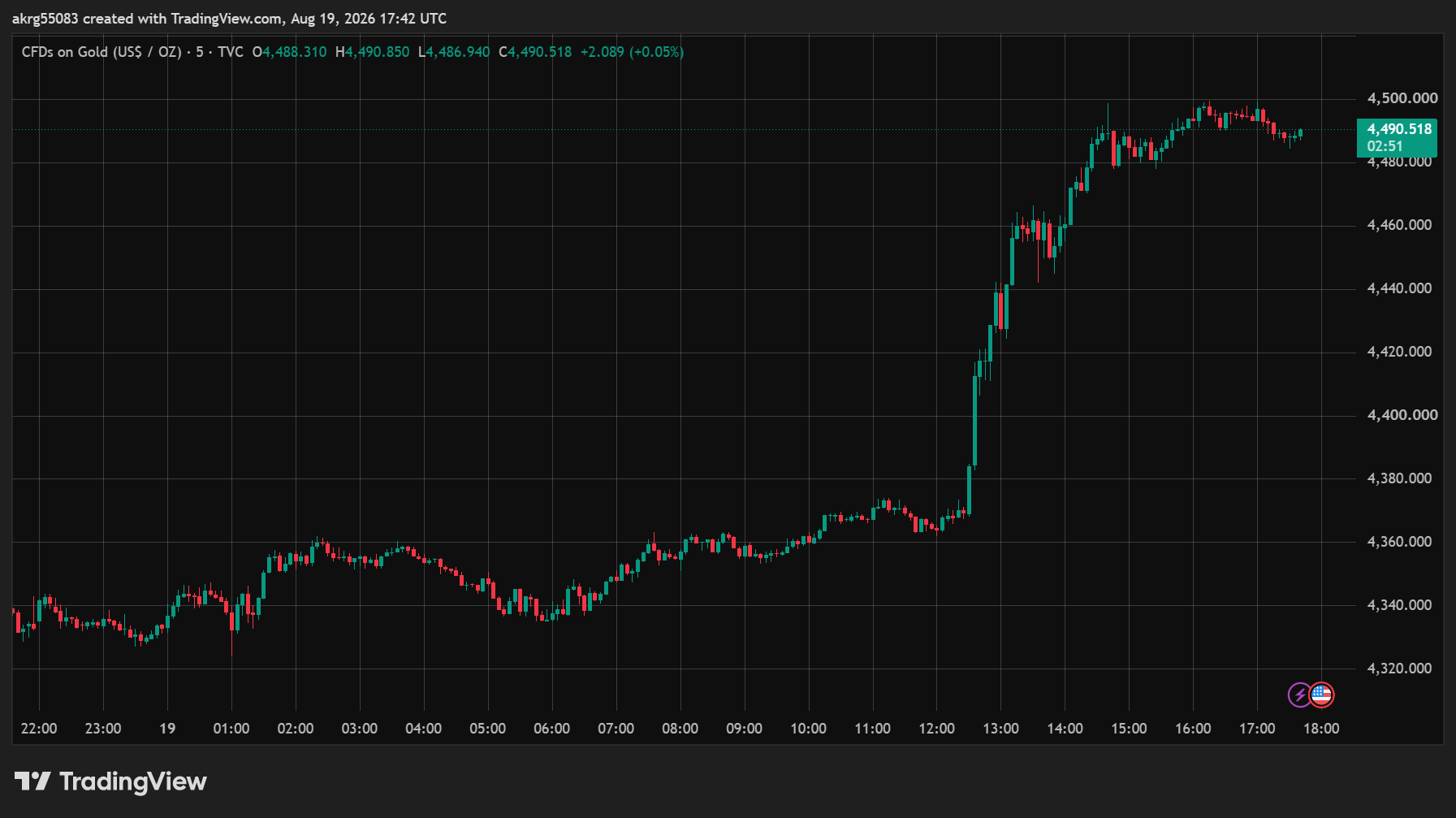Click the high value H4,490.850
The image size is (1456, 818).
click(x=373, y=52)
